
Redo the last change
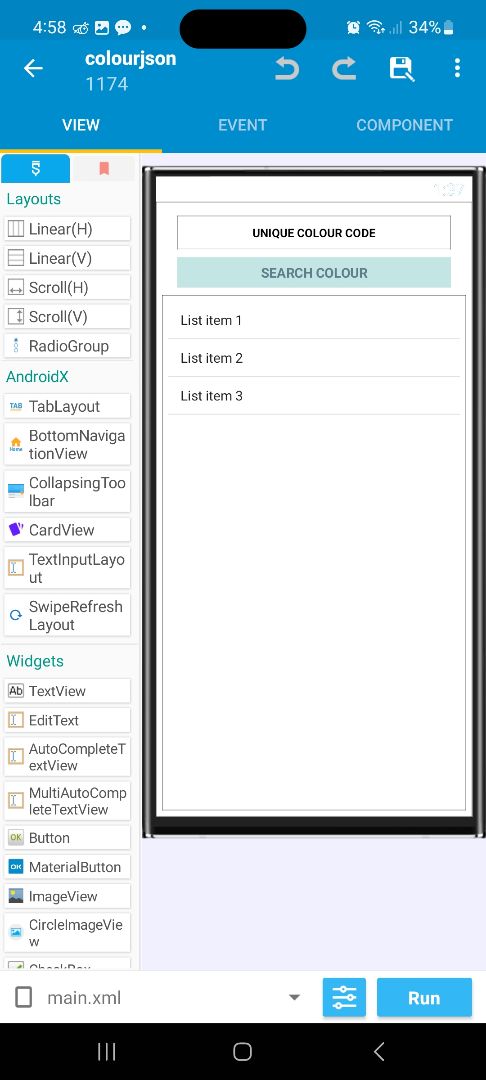click(x=344, y=68)
